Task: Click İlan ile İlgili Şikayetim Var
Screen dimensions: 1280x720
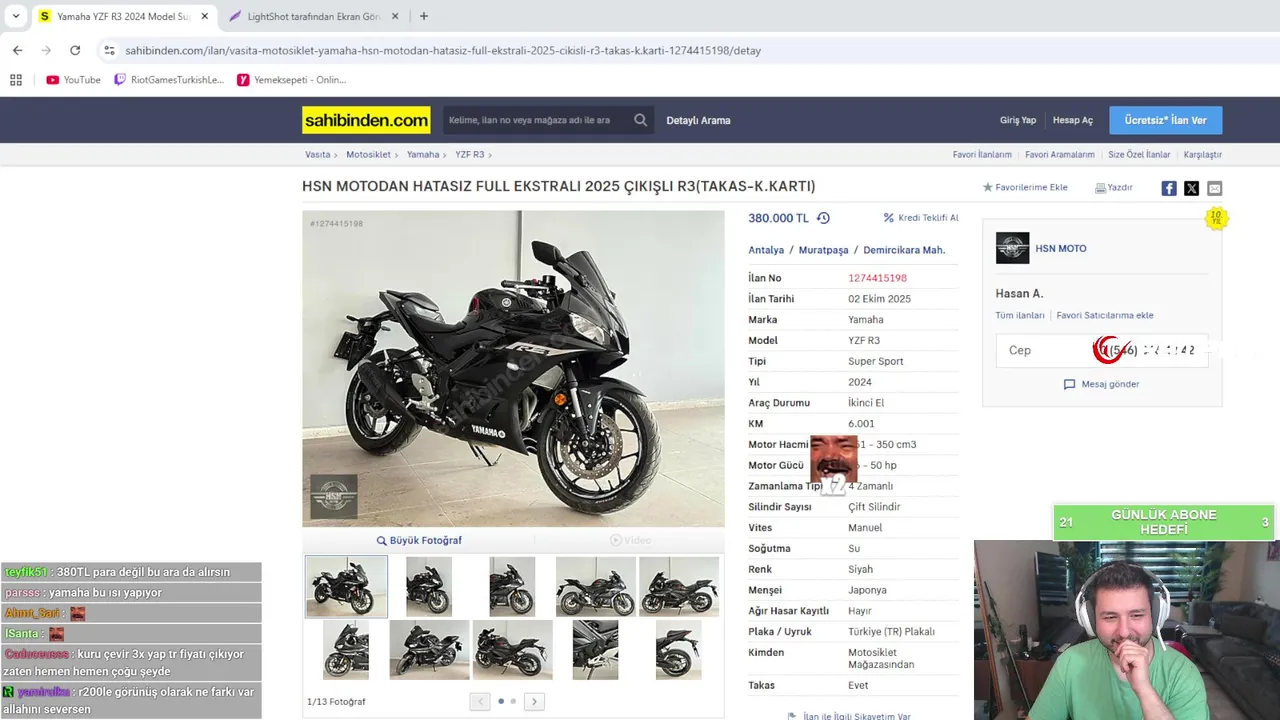Action: coord(849,716)
